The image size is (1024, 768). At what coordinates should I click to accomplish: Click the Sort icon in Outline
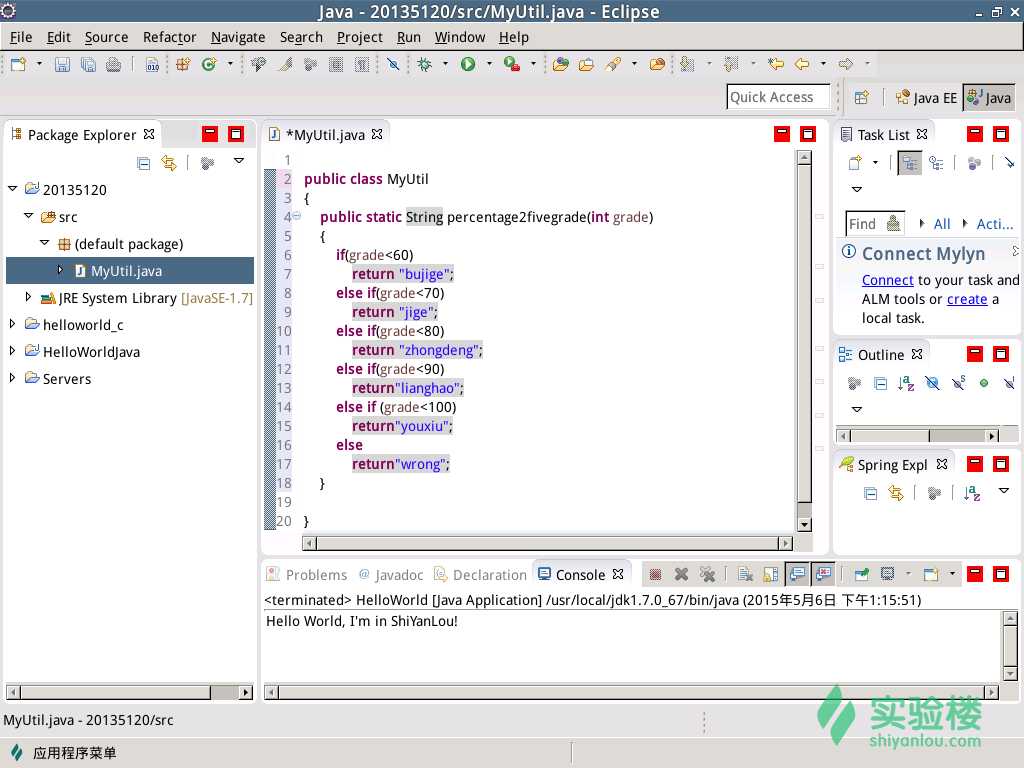pos(906,383)
